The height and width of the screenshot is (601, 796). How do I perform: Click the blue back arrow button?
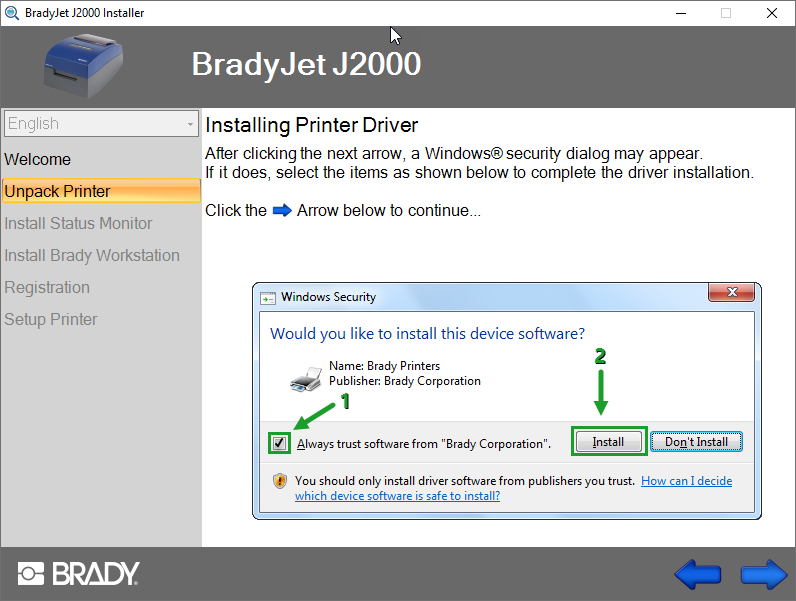click(698, 574)
